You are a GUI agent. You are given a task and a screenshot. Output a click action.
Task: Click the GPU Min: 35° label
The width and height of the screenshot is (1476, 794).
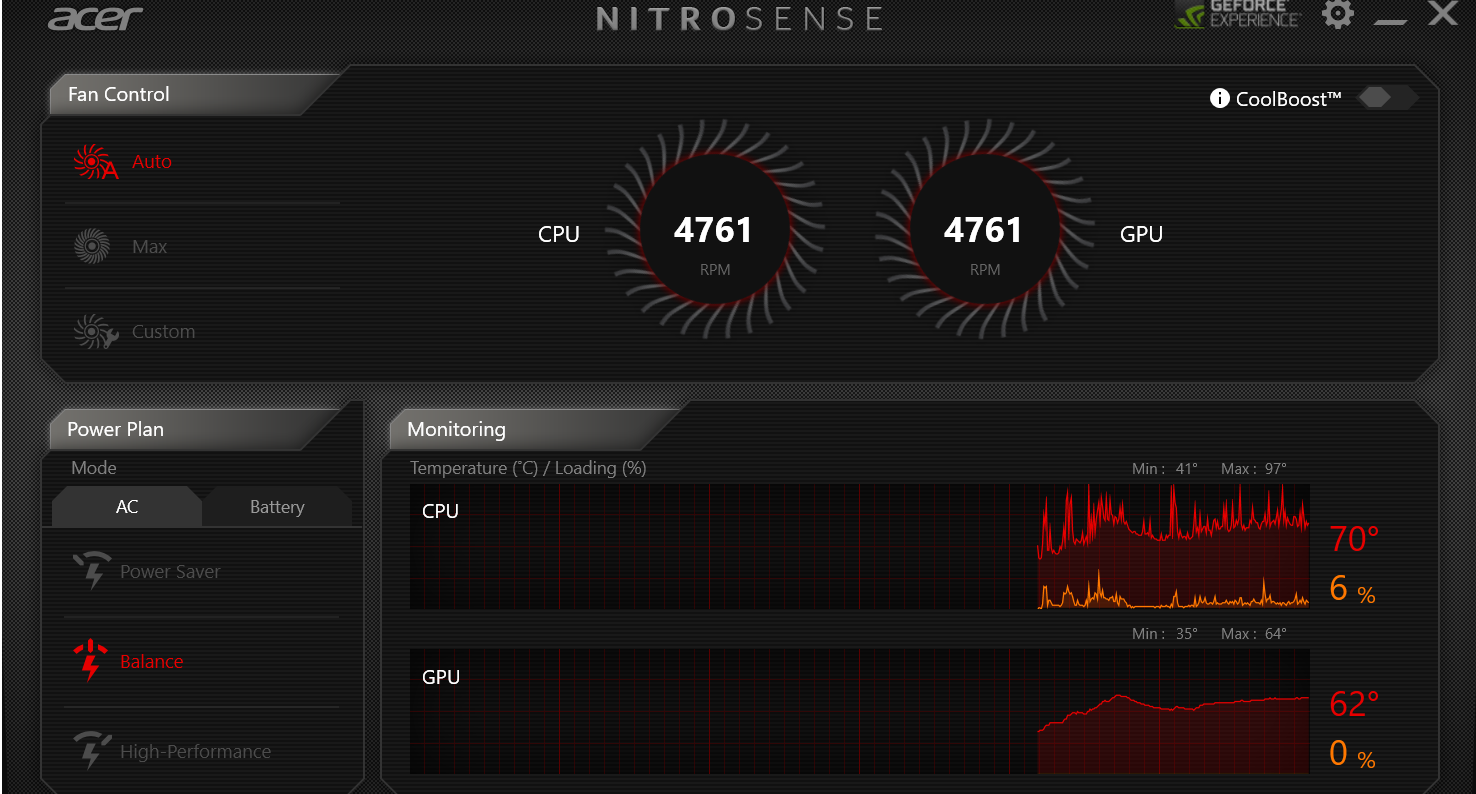coord(1165,633)
